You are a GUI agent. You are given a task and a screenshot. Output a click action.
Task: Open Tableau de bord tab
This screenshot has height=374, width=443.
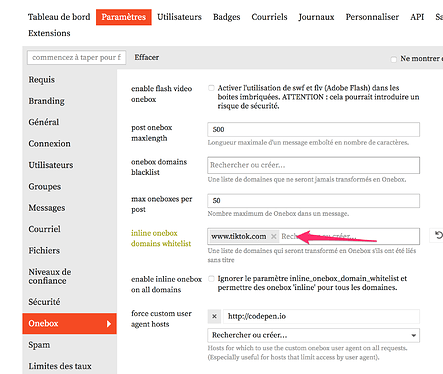click(x=59, y=17)
